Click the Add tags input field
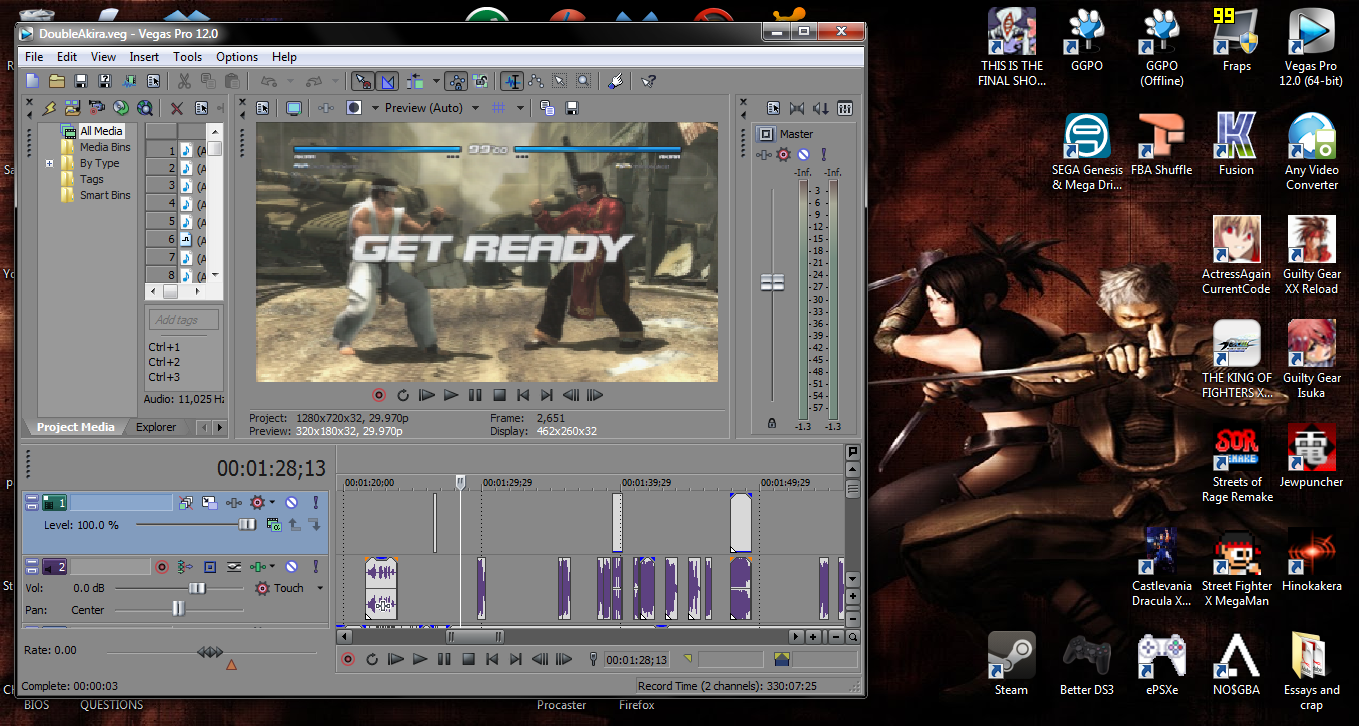Viewport: 1359px width, 726px height. 184,320
